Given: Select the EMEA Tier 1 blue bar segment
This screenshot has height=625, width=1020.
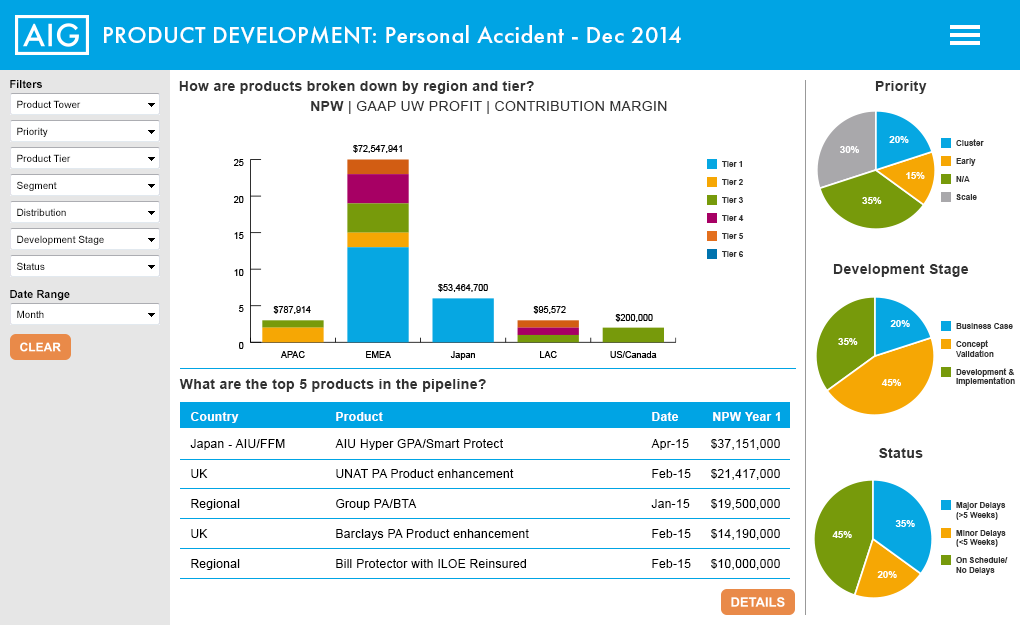Looking at the screenshot, I should 378,295.
